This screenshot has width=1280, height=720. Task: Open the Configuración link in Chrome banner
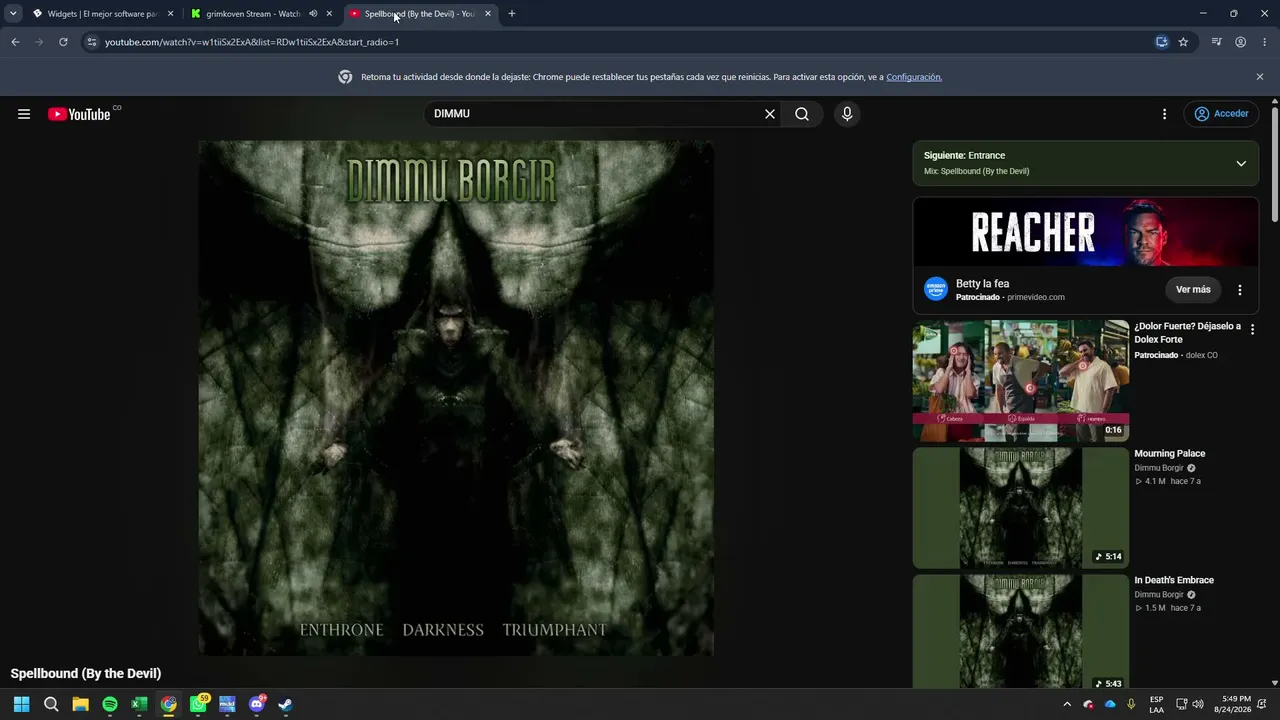pyautogui.click(x=914, y=77)
